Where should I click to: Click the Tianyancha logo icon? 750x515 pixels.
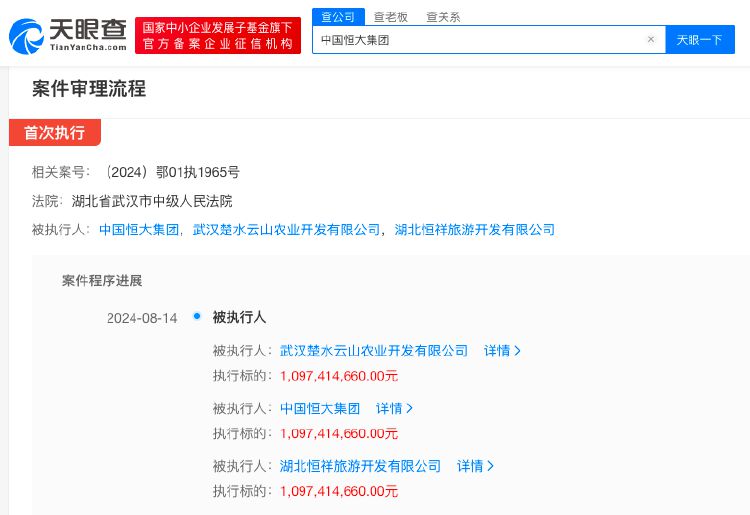[x=27, y=36]
